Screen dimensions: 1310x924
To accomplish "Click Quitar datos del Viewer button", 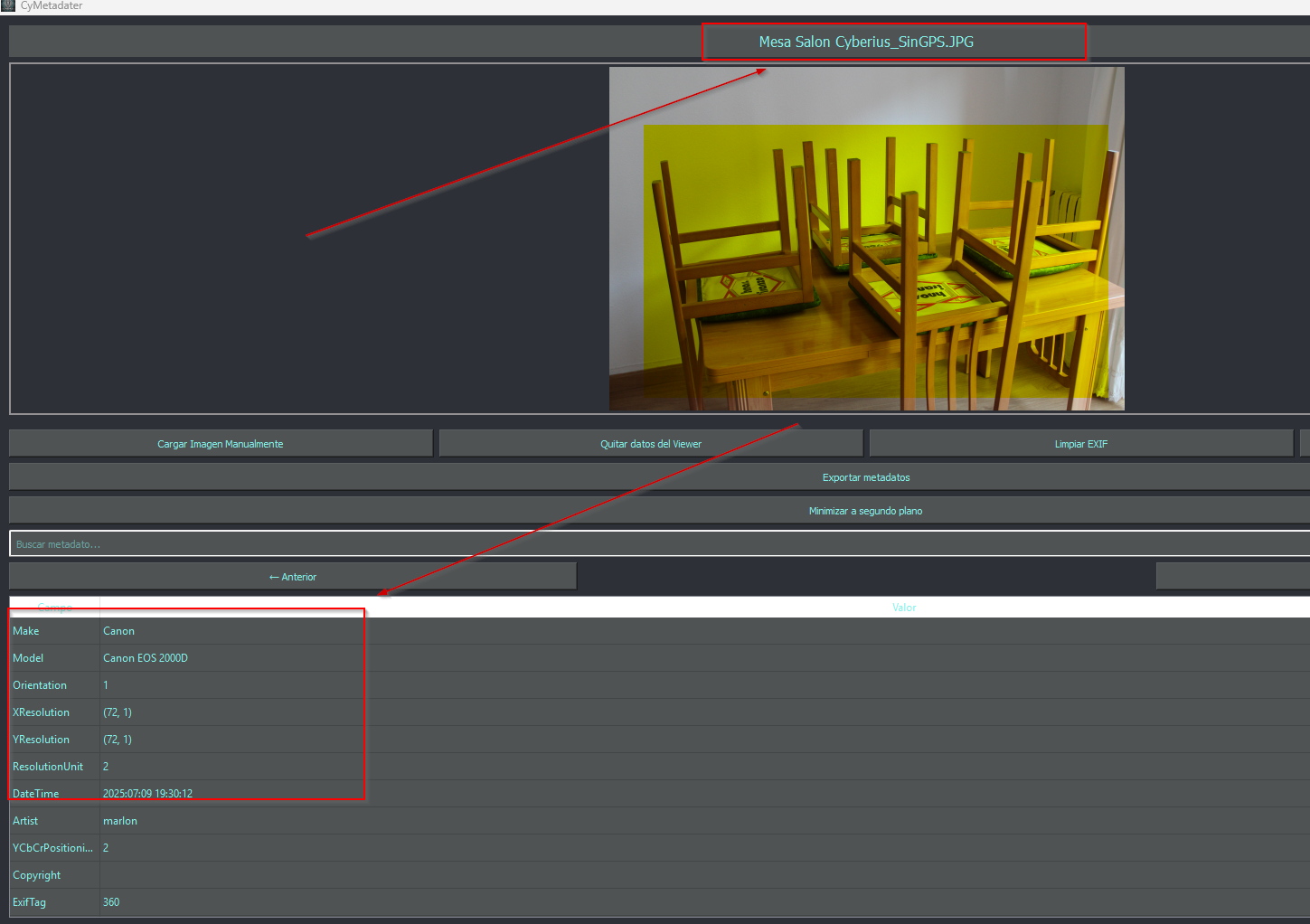I will point(651,444).
